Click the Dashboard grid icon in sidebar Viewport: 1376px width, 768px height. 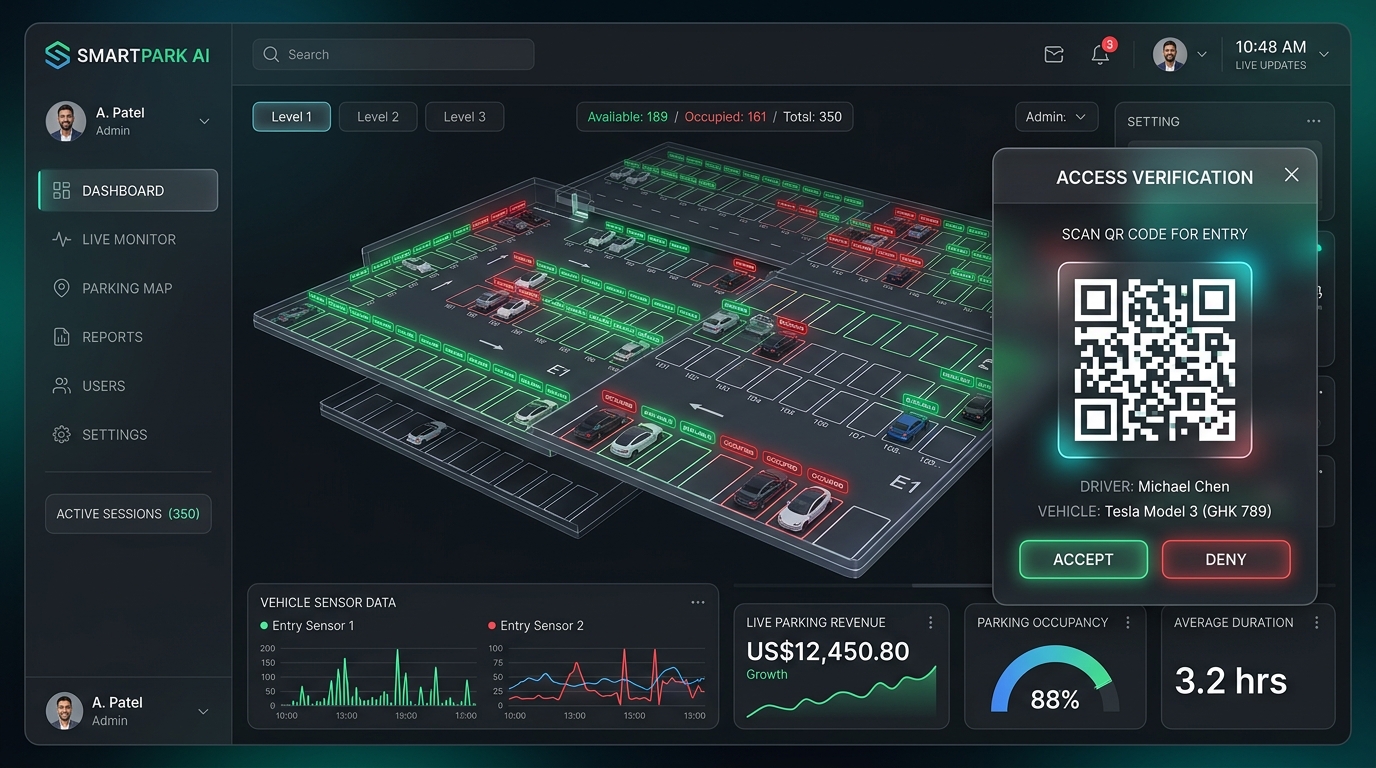tap(62, 190)
